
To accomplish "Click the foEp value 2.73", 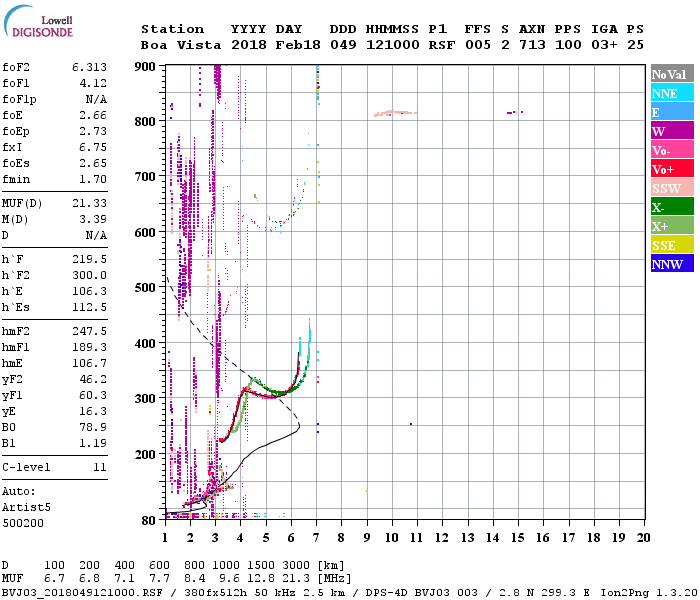I will [93, 132].
